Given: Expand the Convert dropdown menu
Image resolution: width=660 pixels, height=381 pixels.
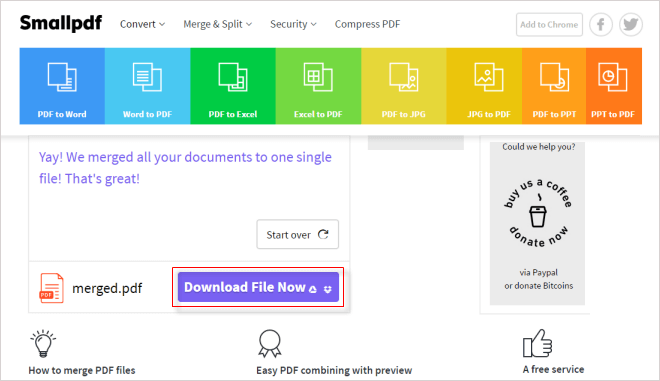Looking at the screenshot, I should pos(142,24).
